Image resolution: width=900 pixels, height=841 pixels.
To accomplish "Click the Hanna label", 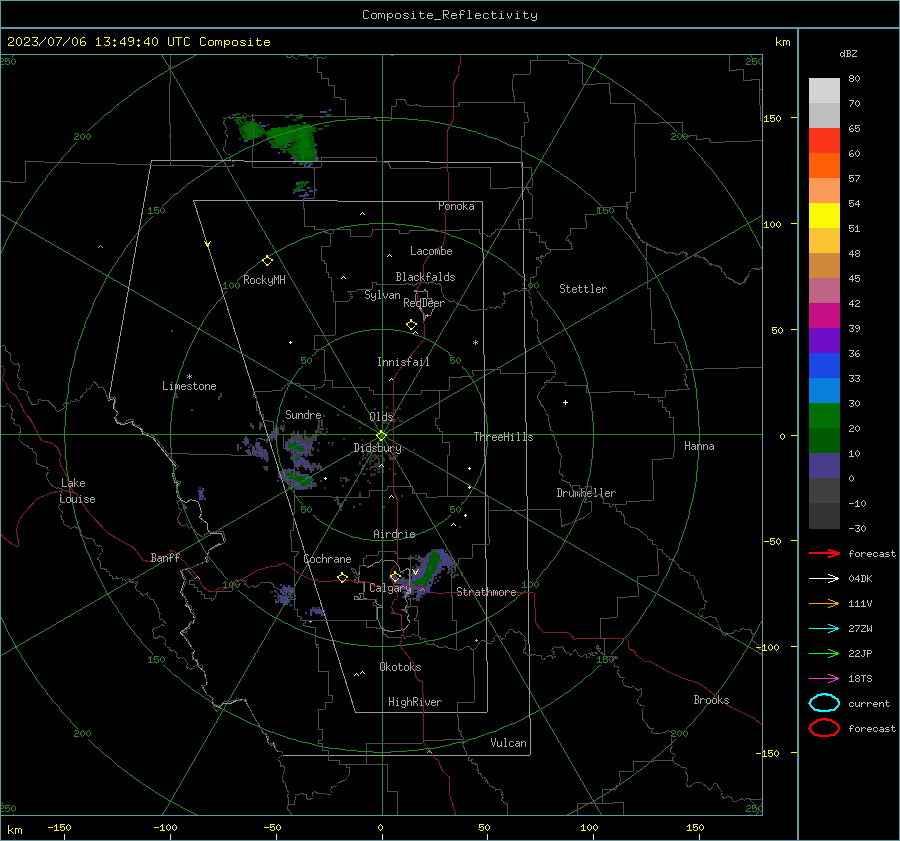I will 699,446.
